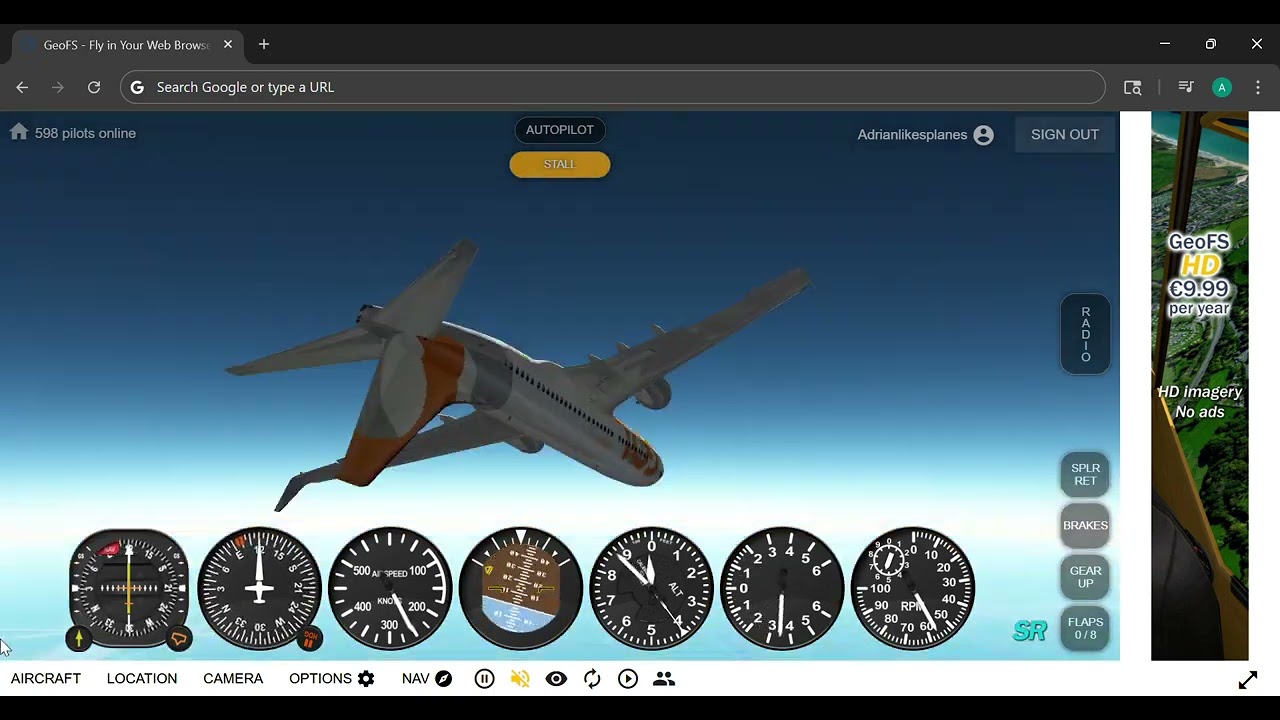1280x720 pixels.
Task: Click the RPM tachometer gauge
Action: pos(912,589)
